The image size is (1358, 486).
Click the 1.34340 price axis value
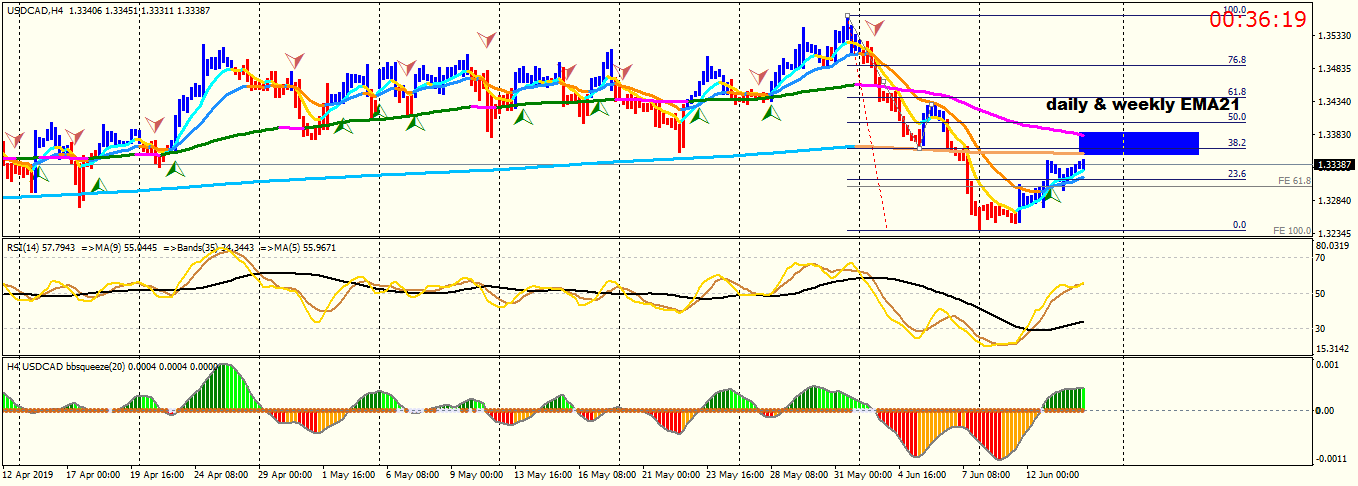click(x=1335, y=102)
